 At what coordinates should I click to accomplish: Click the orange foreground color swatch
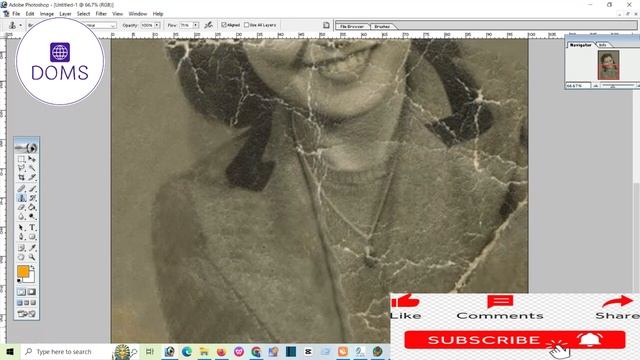pyautogui.click(x=23, y=271)
